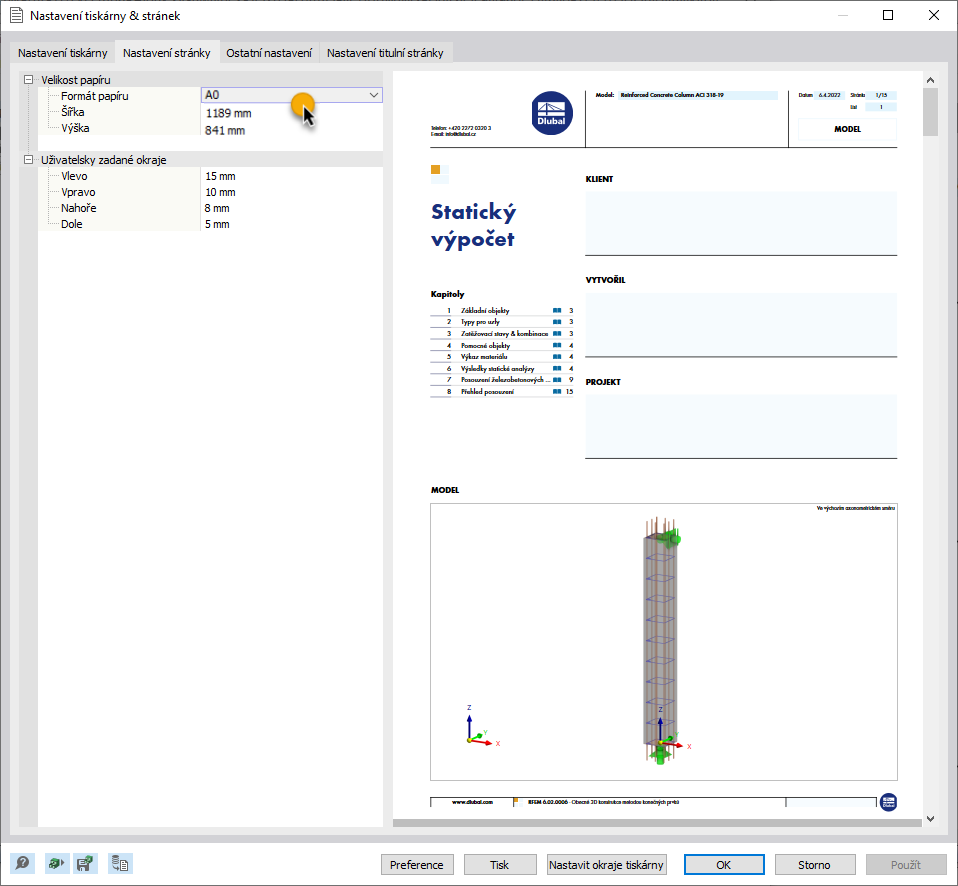Edit the Vpravo margin 10 mm

[220, 192]
